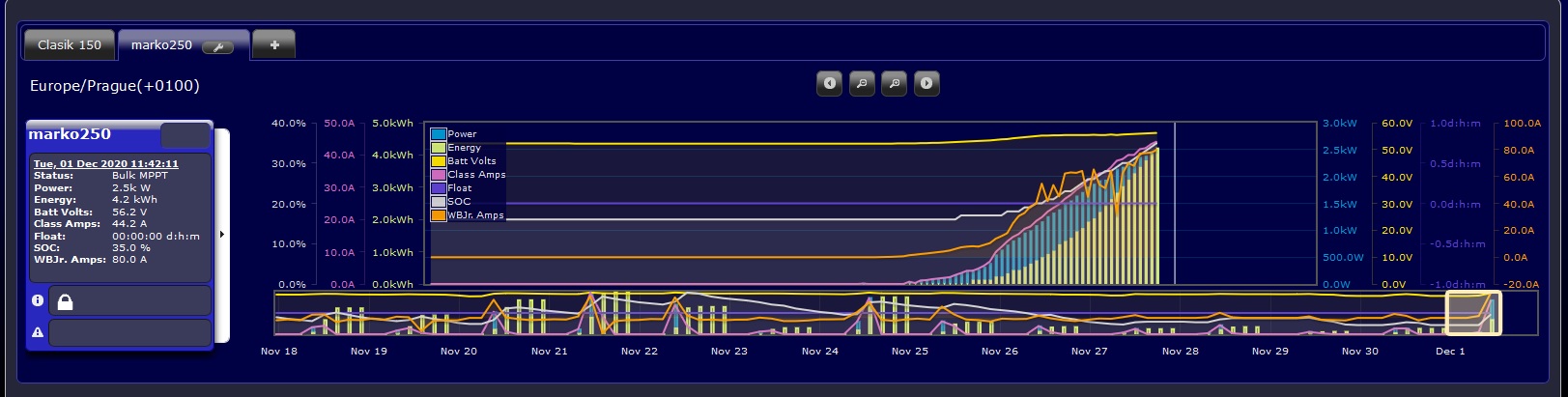Viewport: 1568px width, 397px height.
Task: Click the next time range arrow button
Action: tap(927, 84)
